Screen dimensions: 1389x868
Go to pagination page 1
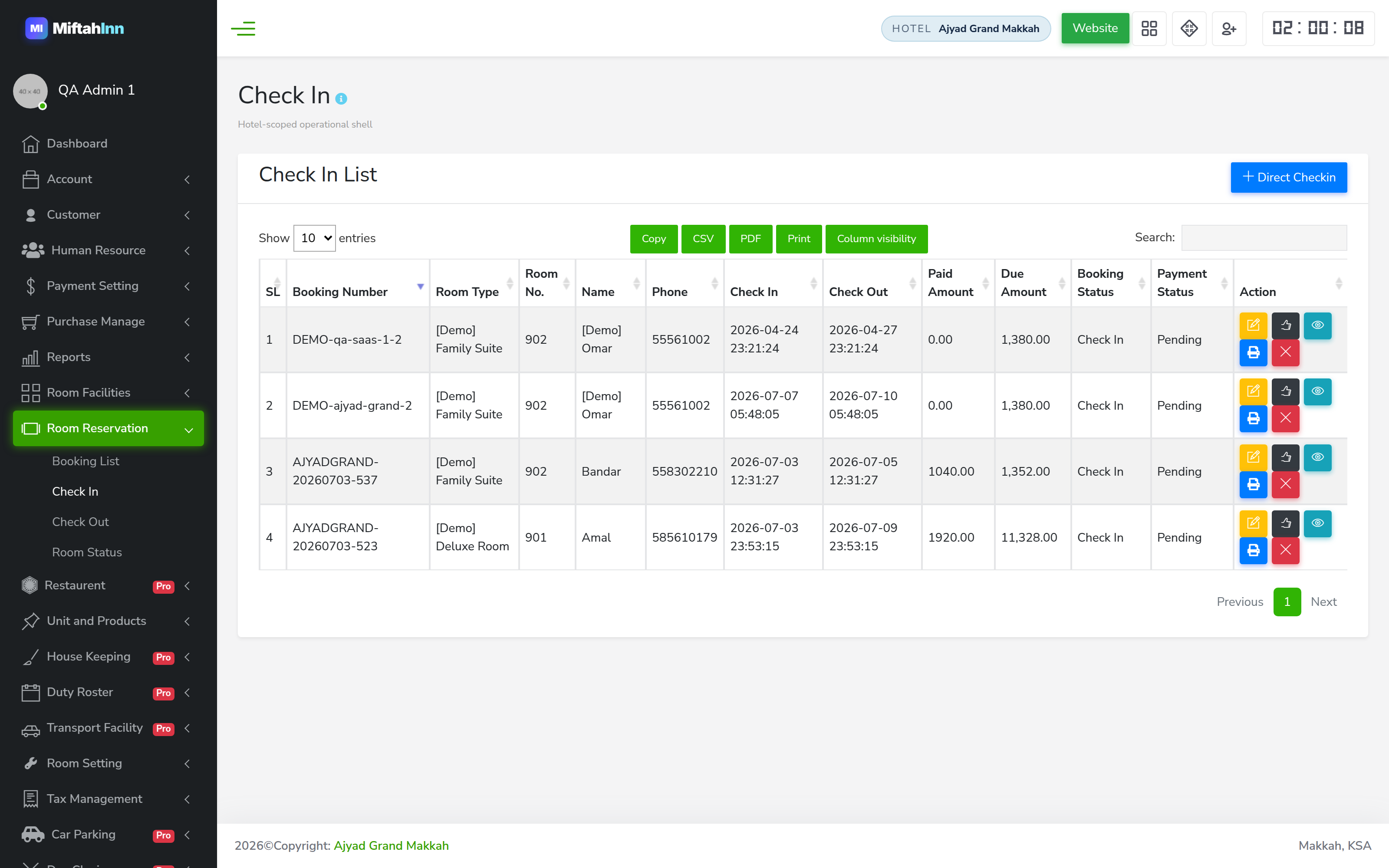click(1287, 602)
